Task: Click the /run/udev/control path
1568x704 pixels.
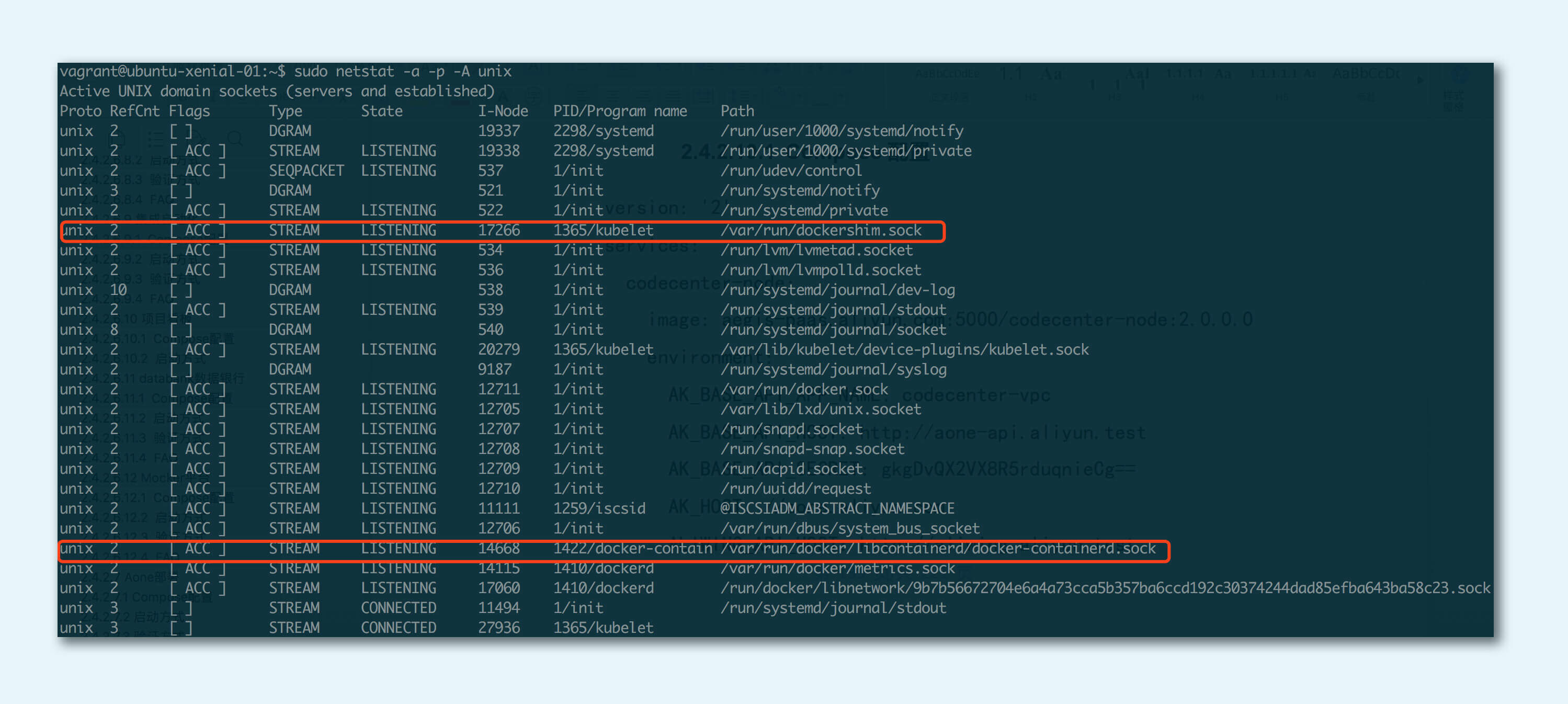Action: (x=791, y=171)
